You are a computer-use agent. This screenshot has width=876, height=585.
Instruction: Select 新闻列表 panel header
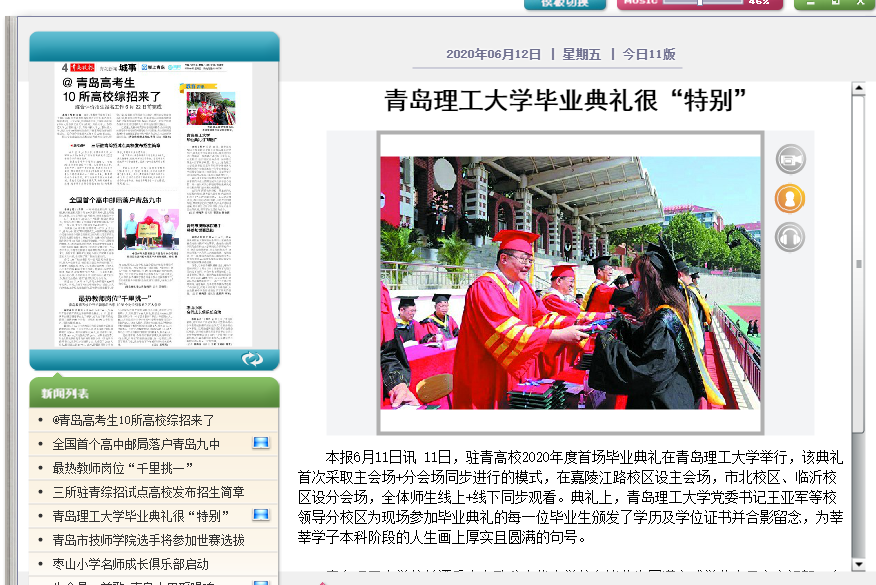pyautogui.click(x=66, y=393)
